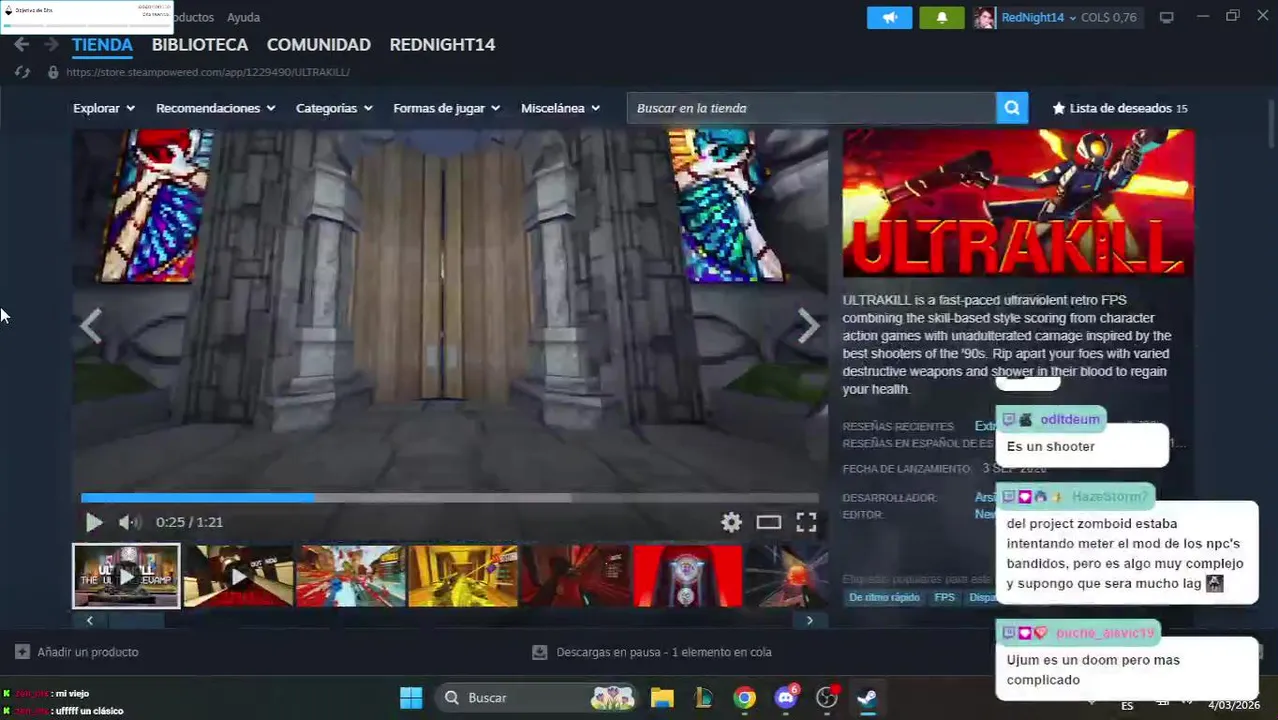Toggle theater mode on video
Image resolution: width=1278 pixels, height=720 pixels.
click(x=768, y=522)
